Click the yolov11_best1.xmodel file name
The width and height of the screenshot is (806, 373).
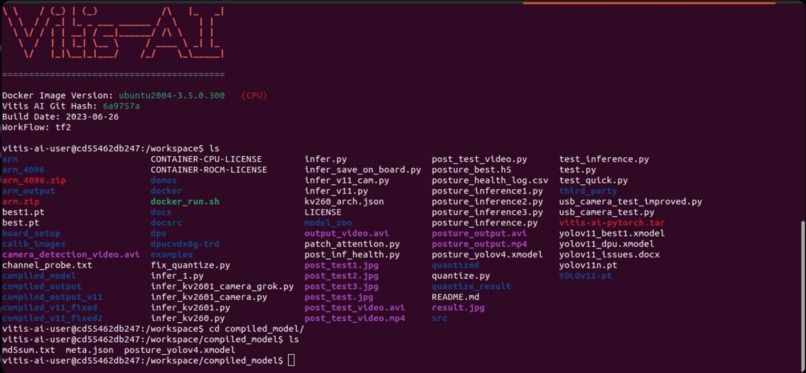(612, 233)
